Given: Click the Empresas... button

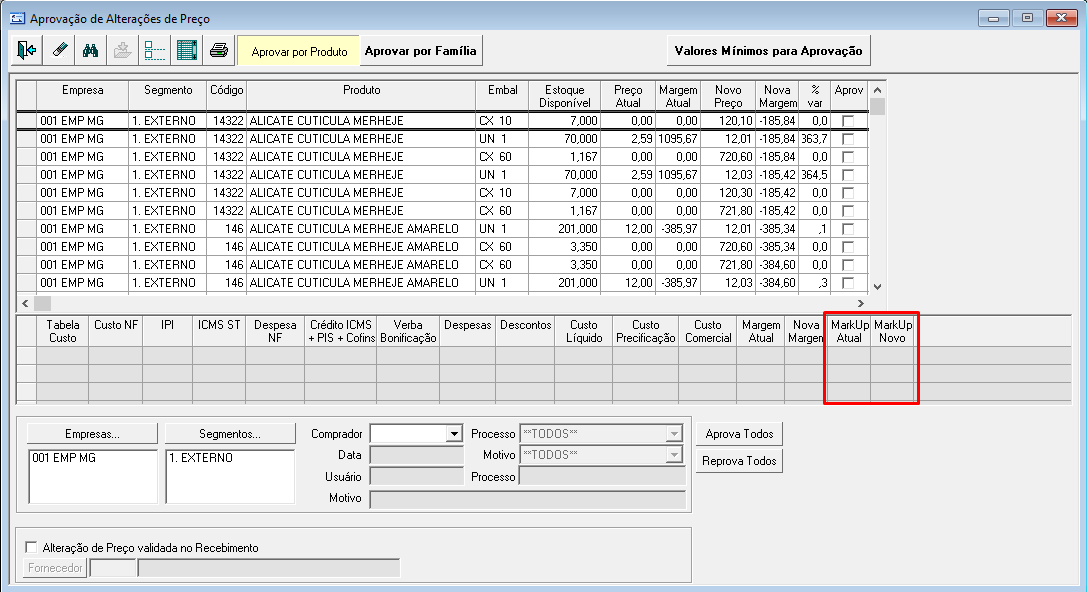Looking at the screenshot, I should [x=92, y=434].
